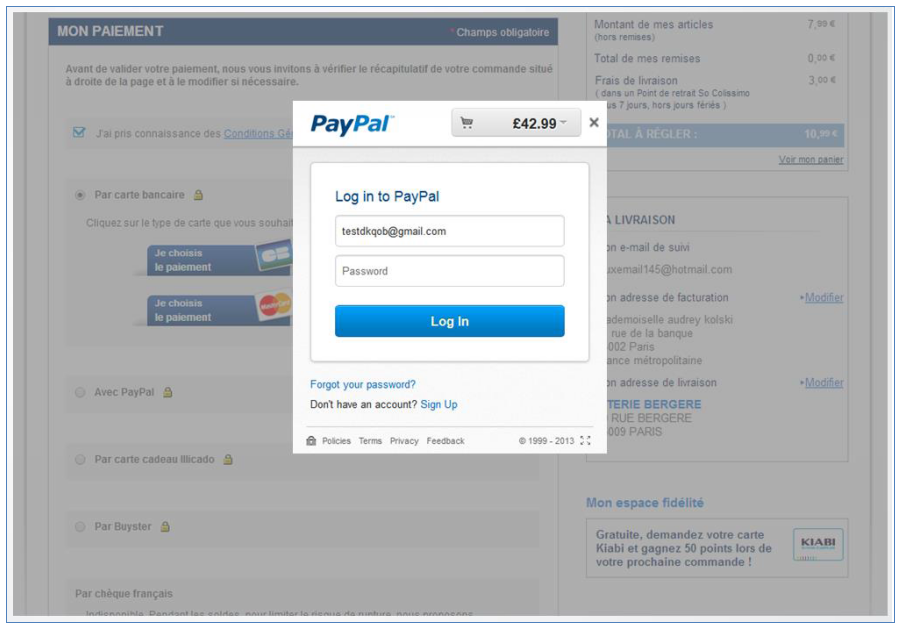The width and height of the screenshot is (898, 625).
Task: Open the Privacy footer link
Action: tap(404, 441)
